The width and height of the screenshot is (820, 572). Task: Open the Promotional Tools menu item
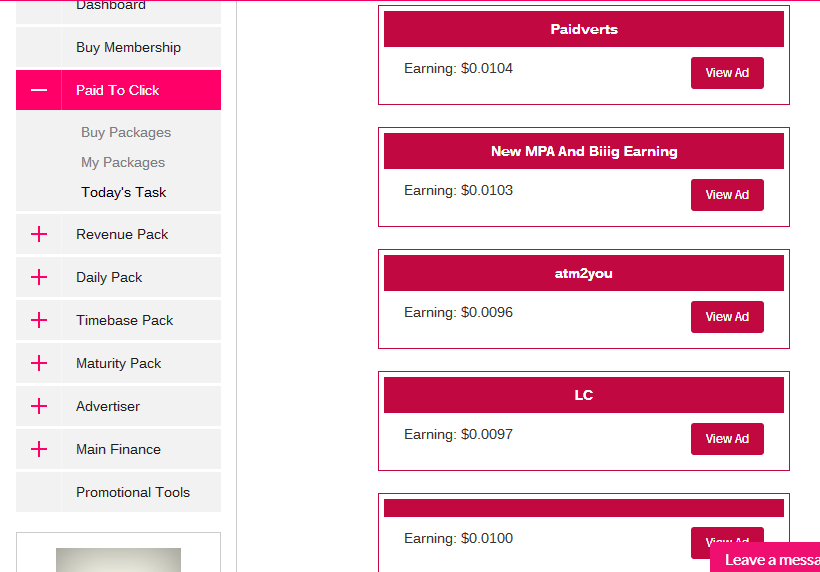pyautogui.click(x=132, y=492)
